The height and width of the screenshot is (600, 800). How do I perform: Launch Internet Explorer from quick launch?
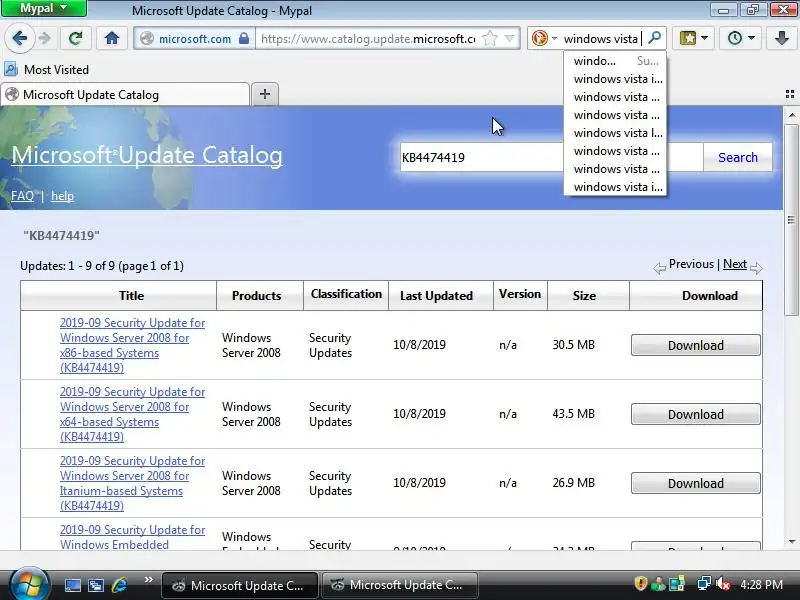[119, 585]
